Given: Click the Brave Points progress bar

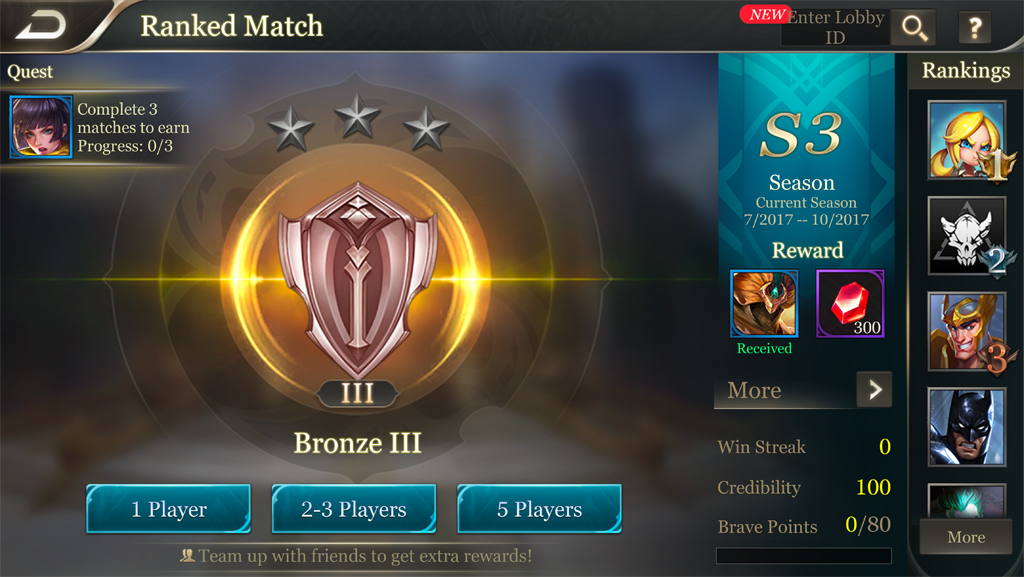Looking at the screenshot, I should coord(804,555).
